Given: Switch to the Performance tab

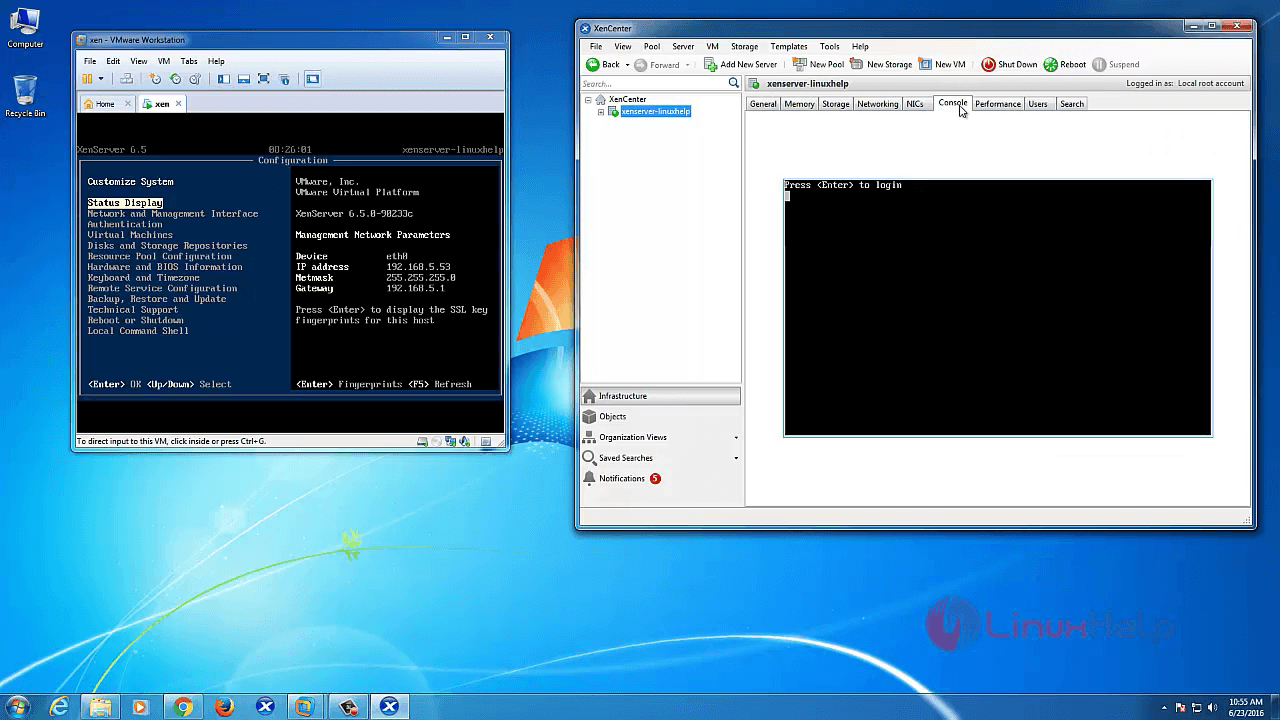Looking at the screenshot, I should tap(998, 104).
